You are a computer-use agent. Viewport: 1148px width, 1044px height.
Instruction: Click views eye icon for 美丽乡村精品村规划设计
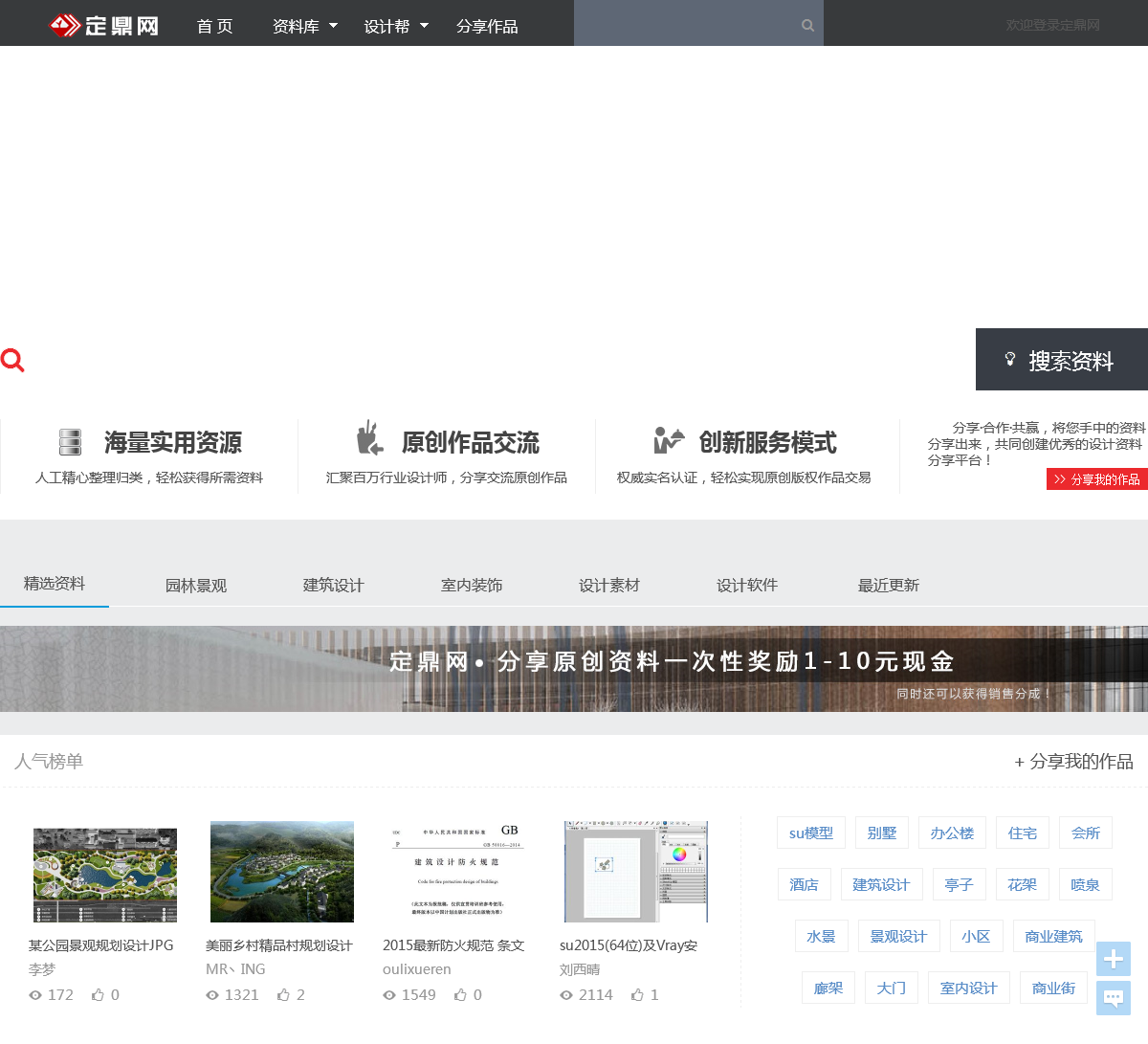pyautogui.click(x=212, y=995)
